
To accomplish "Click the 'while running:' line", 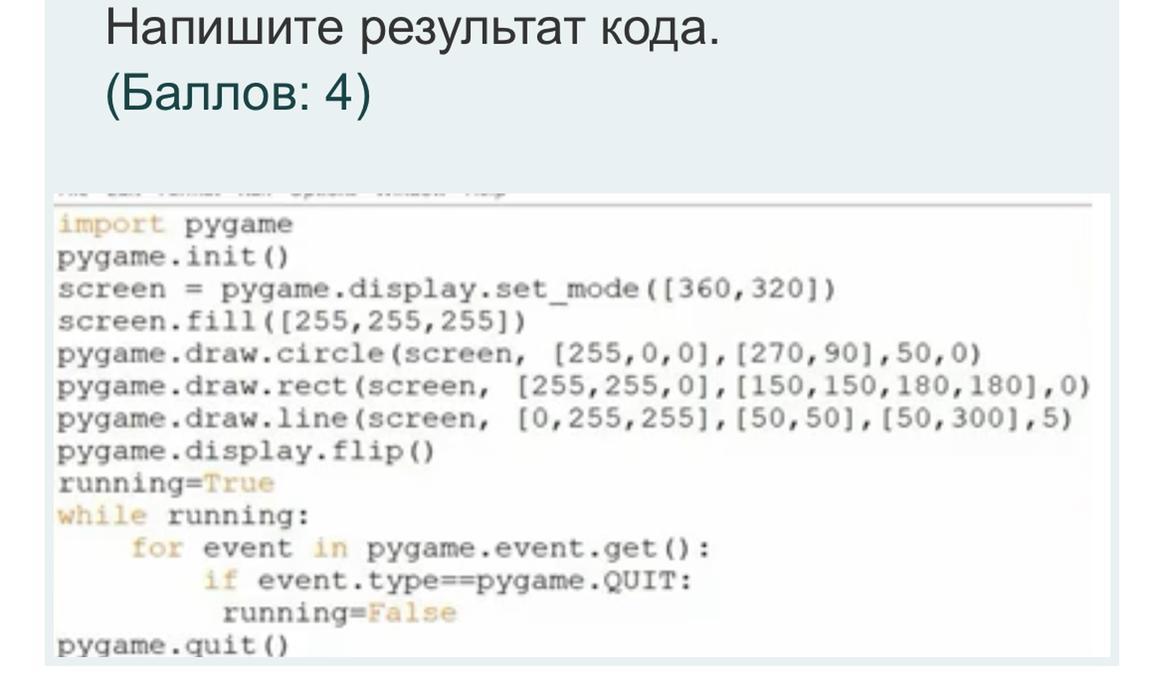I will [x=183, y=516].
